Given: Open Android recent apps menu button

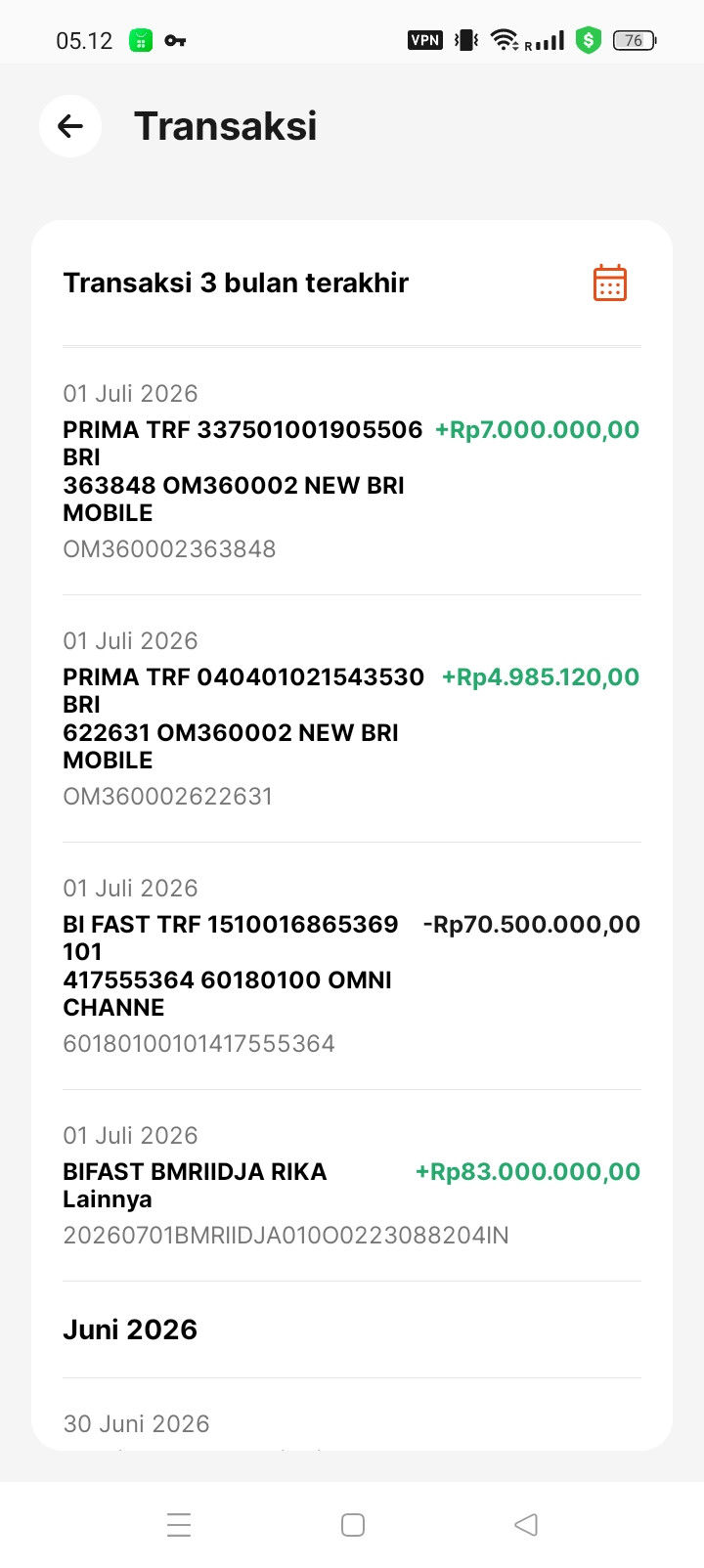Looking at the screenshot, I should [179, 1525].
